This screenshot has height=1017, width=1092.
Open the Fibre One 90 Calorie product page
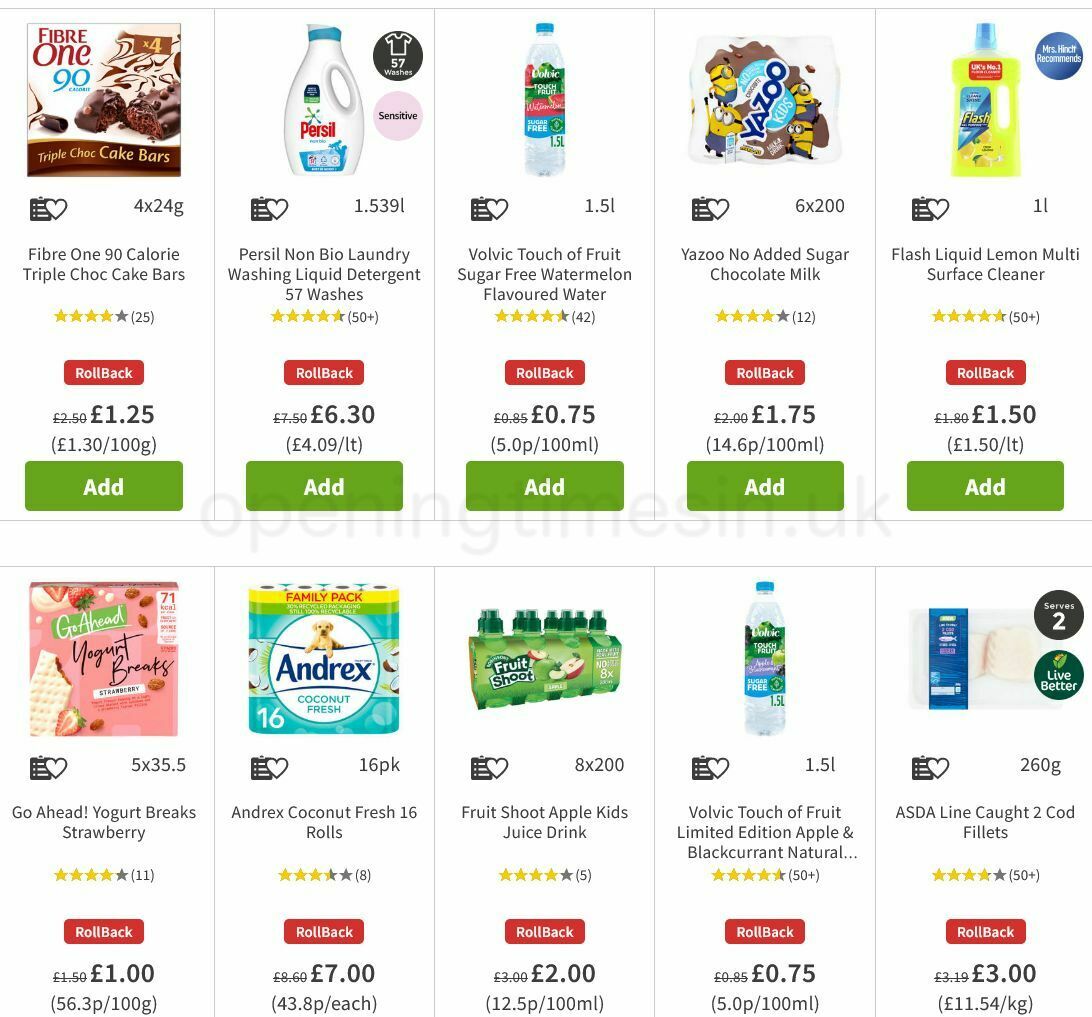103,264
